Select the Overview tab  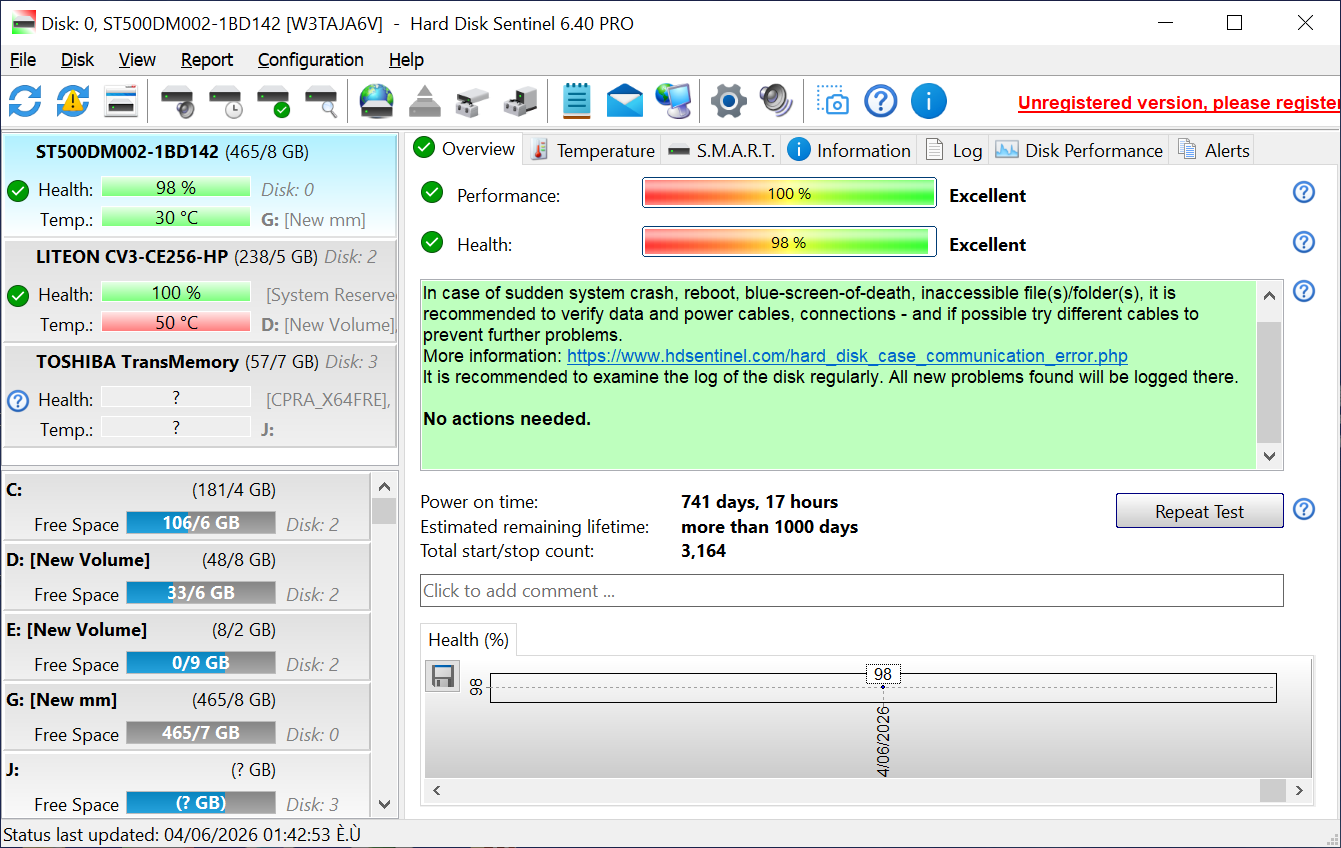coord(465,148)
